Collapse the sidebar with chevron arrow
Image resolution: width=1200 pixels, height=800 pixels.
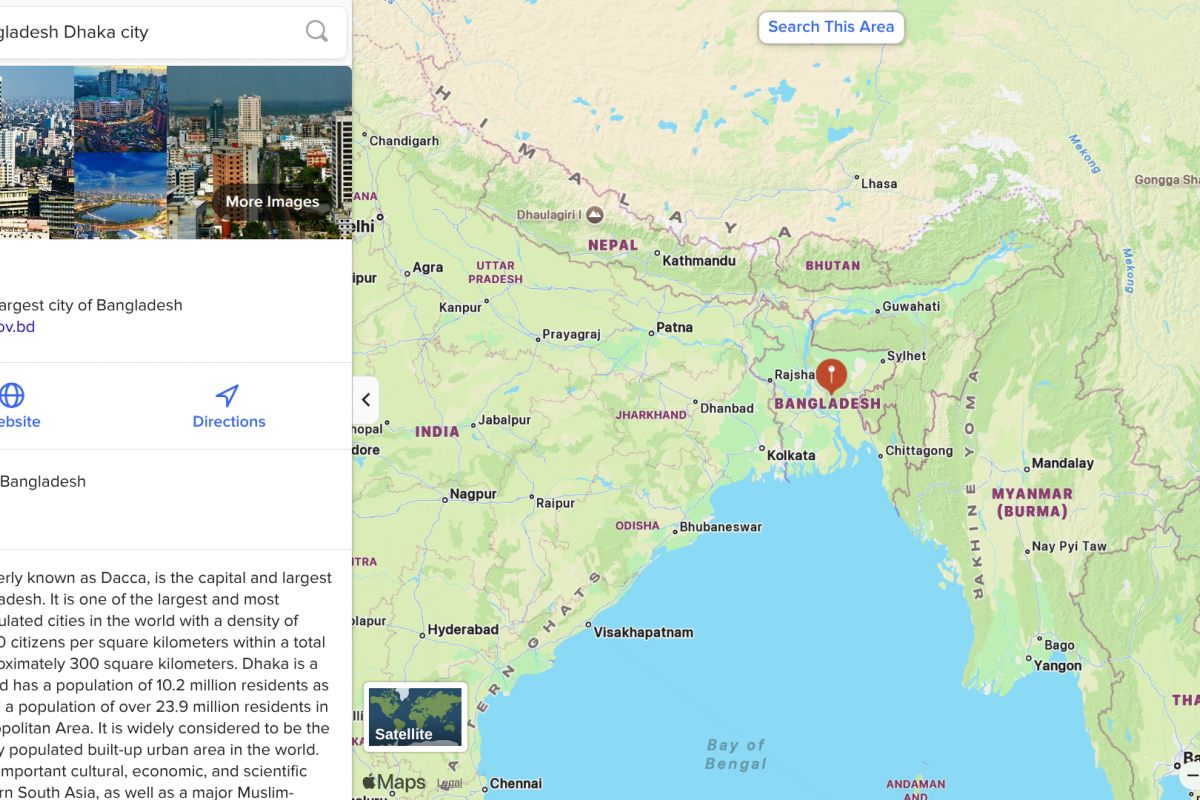pyautogui.click(x=366, y=400)
